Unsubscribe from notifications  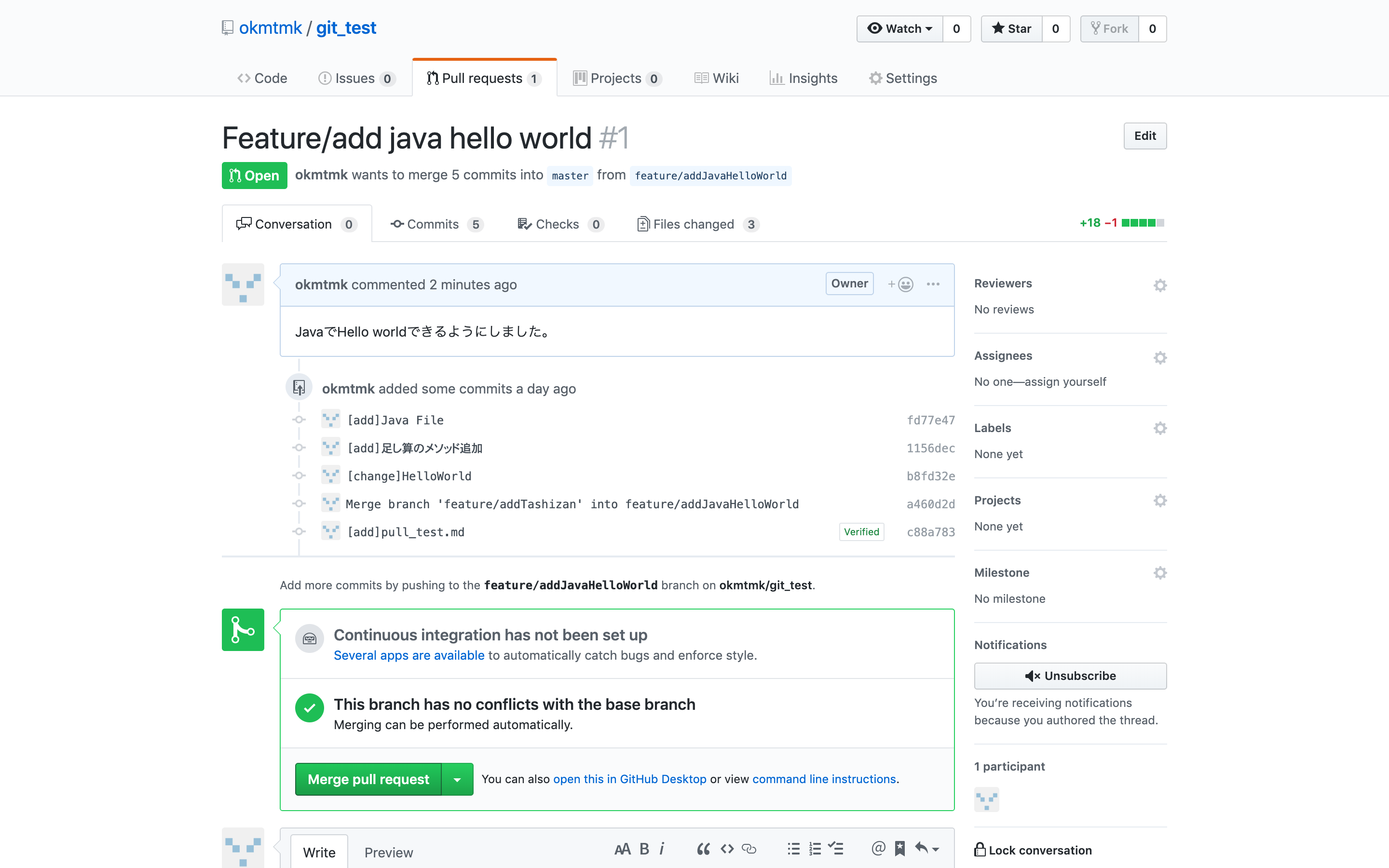tap(1070, 676)
